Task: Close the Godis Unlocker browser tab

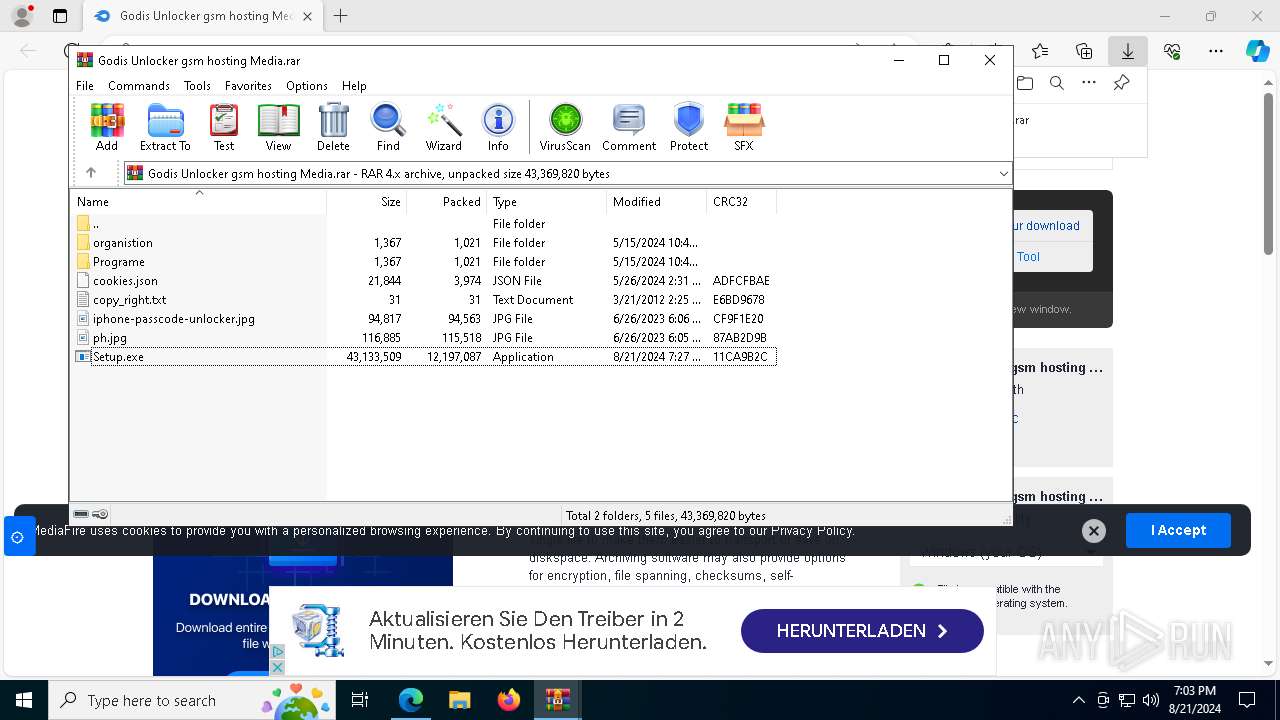Action: (x=307, y=16)
